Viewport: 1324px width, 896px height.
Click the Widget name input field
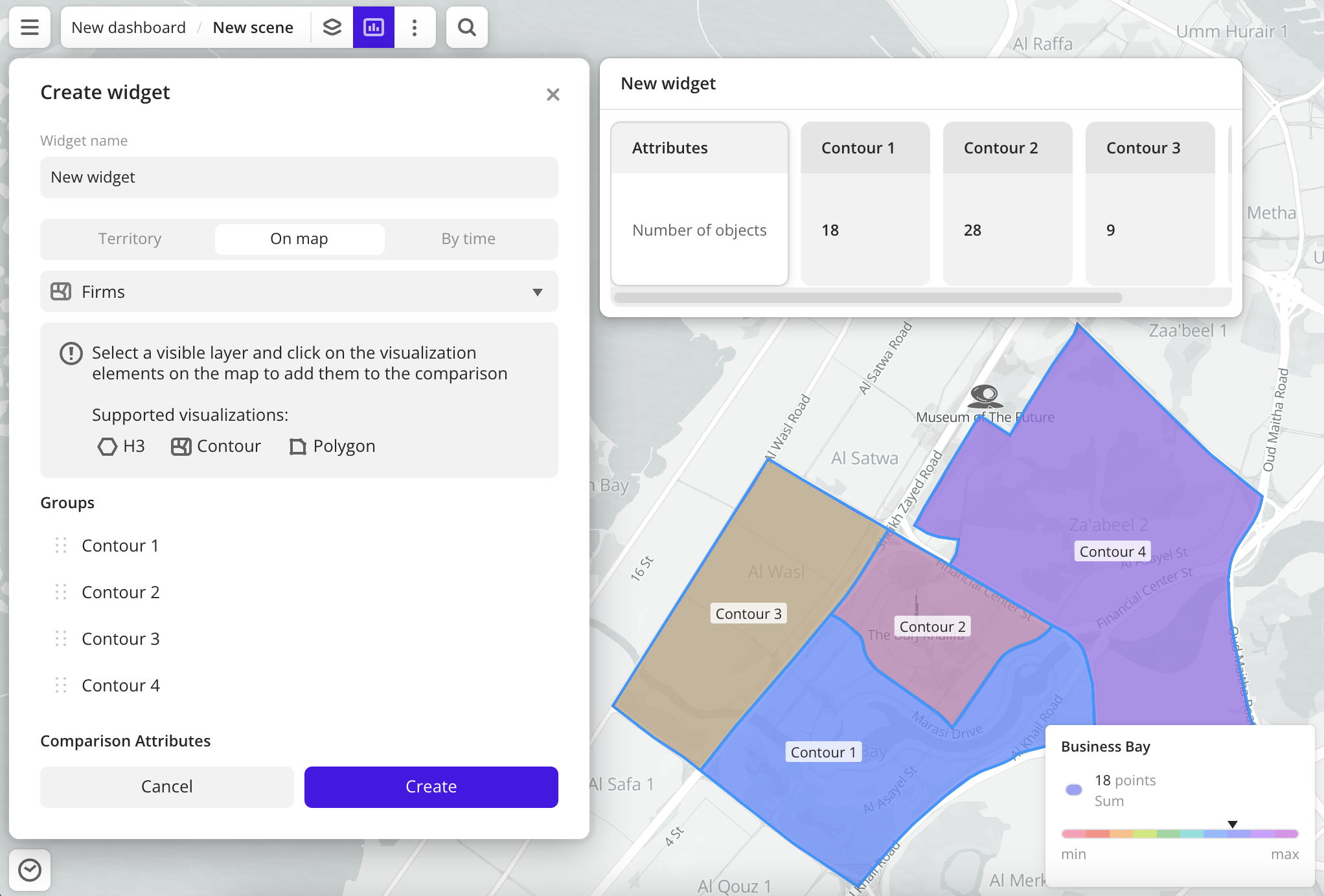[x=299, y=177]
